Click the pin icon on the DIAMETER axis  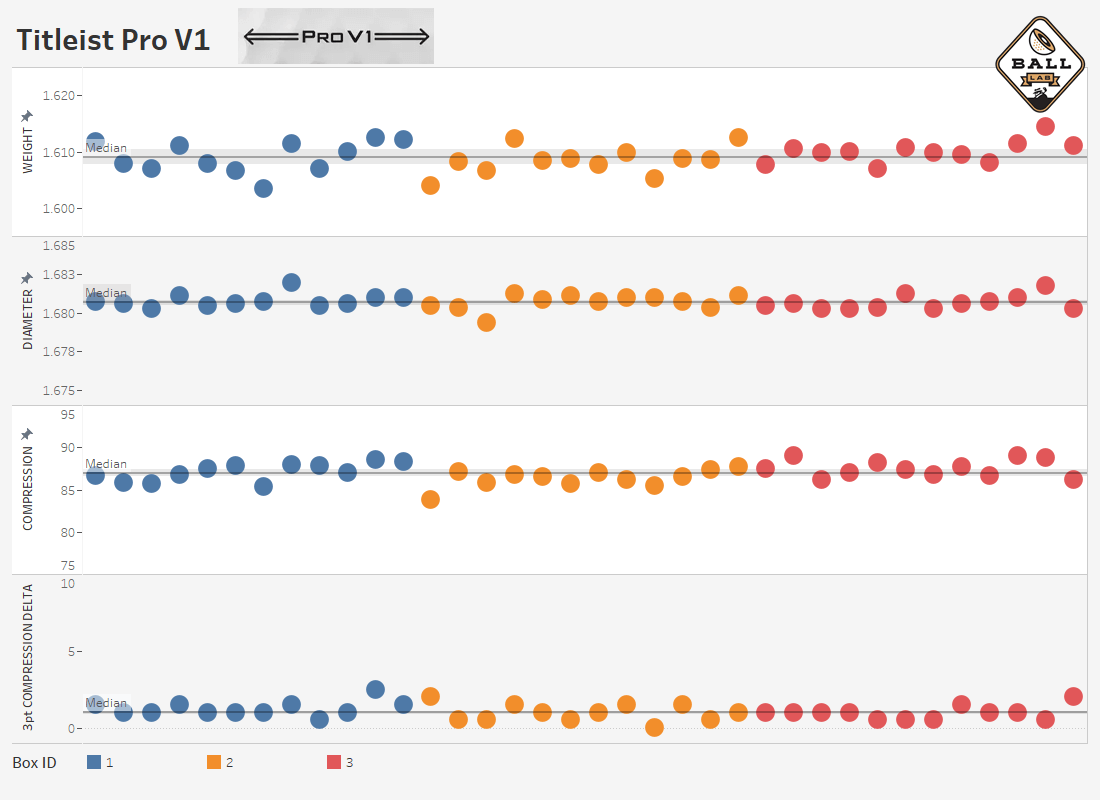(27, 277)
